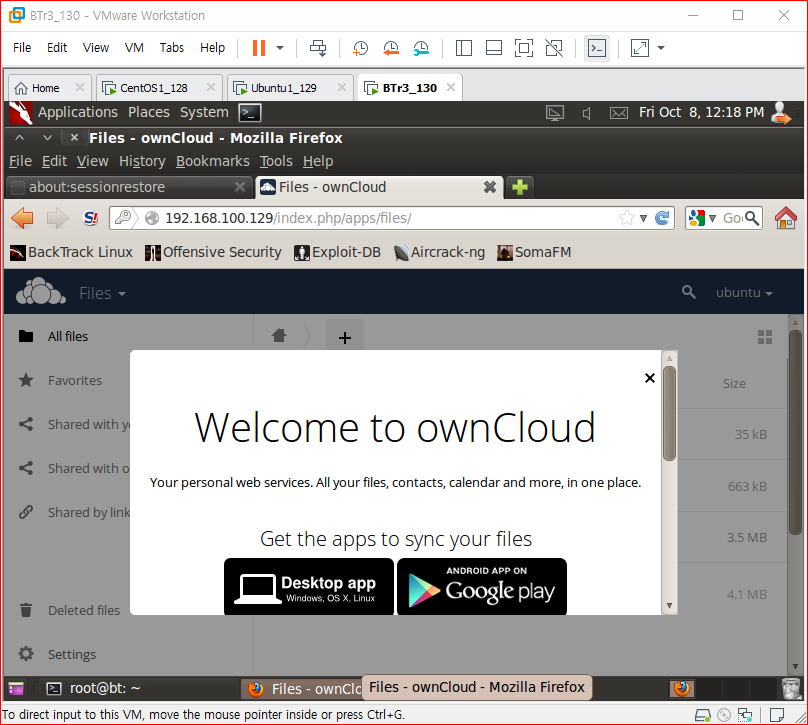Click the Google Play Android app button

[x=482, y=586]
